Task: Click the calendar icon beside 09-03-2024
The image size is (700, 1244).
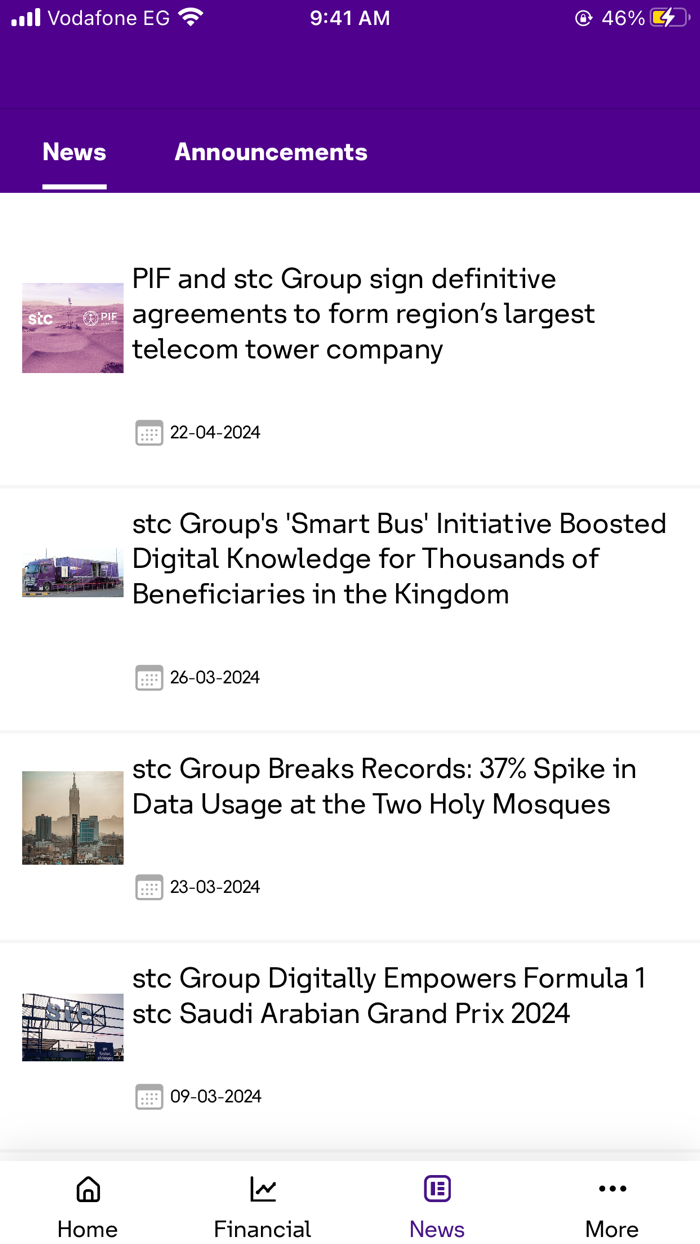Action: (x=149, y=1096)
